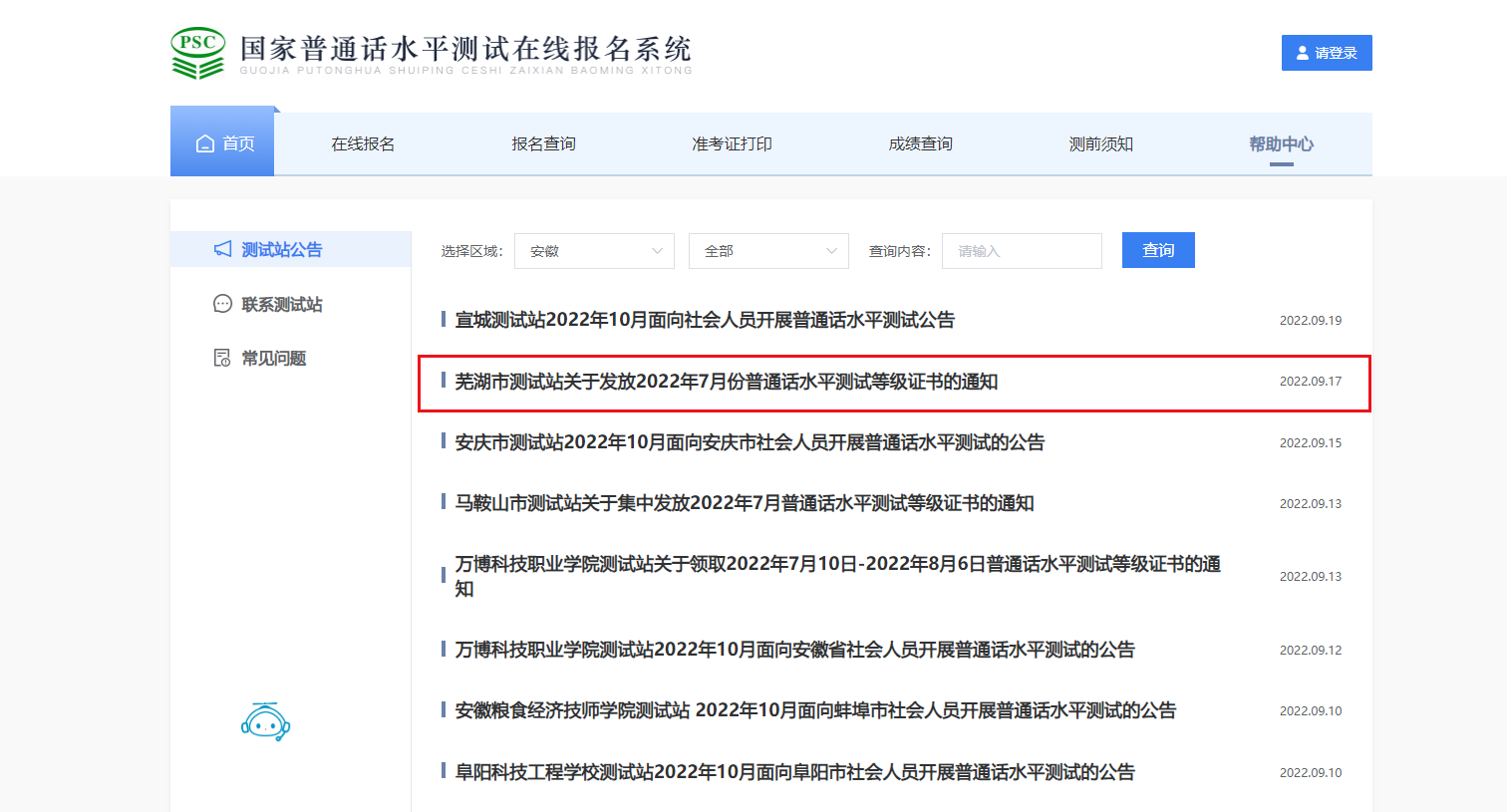Click the megaphone icon beside 测试站公告
Viewport: 1507px width, 812px height.
pyautogui.click(x=223, y=249)
